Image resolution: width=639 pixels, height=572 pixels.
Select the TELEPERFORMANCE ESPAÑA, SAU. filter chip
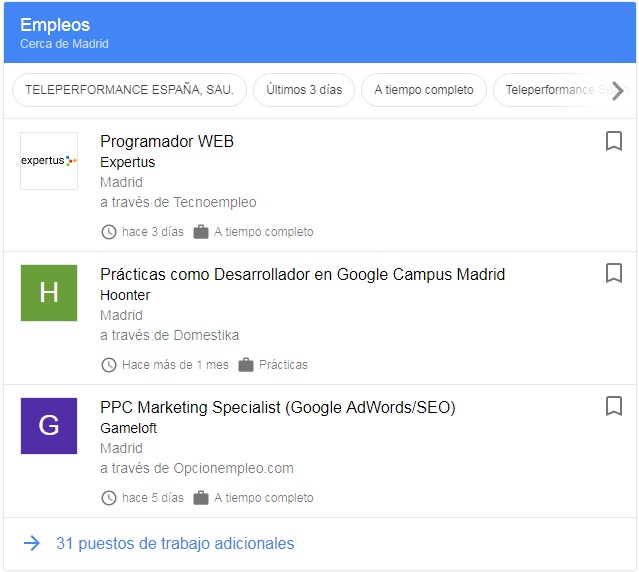tap(129, 90)
